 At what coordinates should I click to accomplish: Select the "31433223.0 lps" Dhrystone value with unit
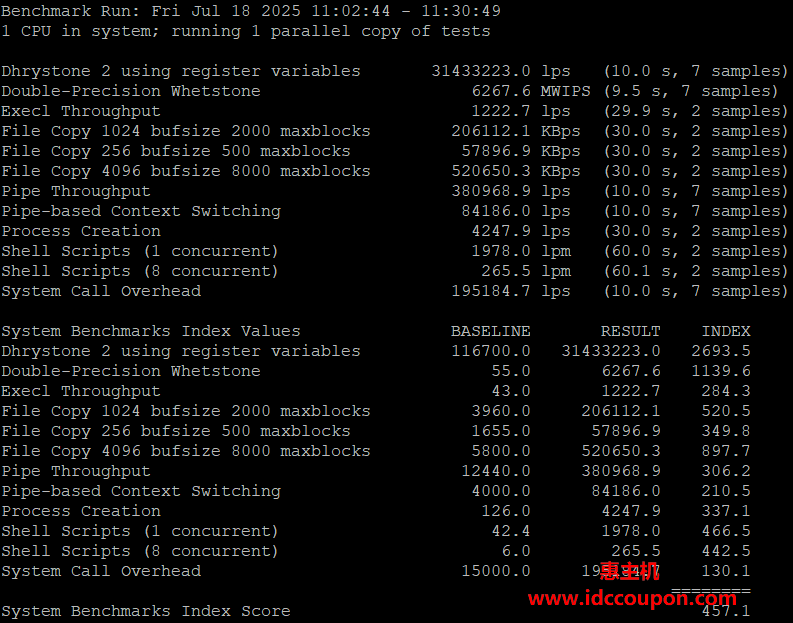501,71
